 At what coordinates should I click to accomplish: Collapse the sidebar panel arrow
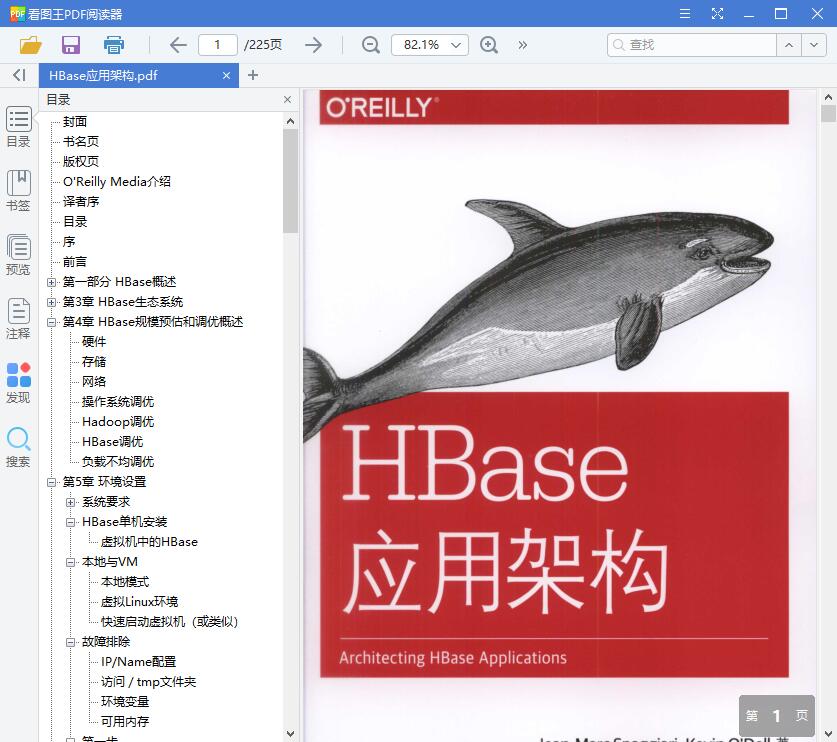[19, 75]
